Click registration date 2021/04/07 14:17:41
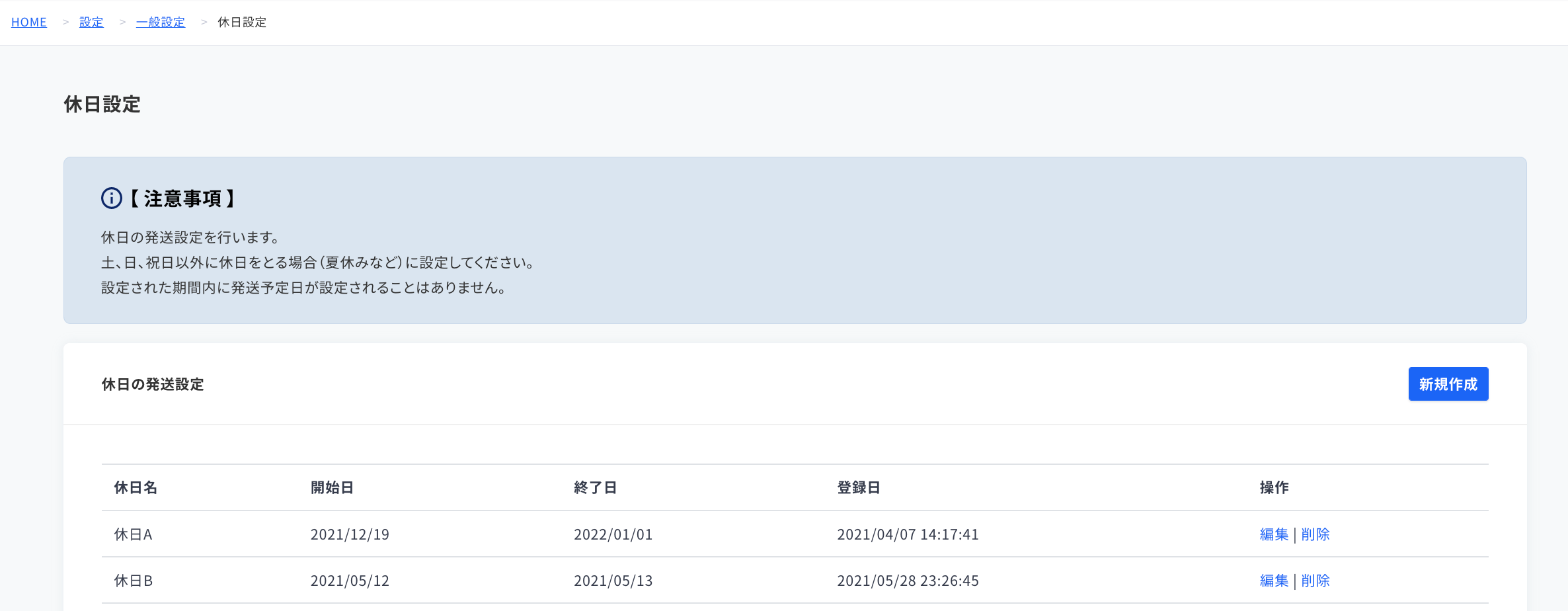 (908, 534)
